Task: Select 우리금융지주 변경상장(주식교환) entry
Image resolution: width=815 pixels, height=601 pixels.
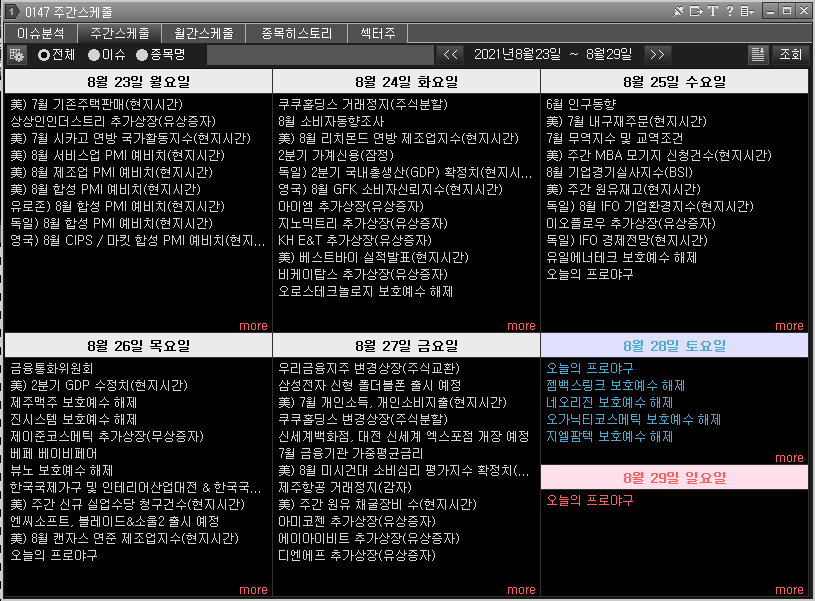Action: [369, 369]
